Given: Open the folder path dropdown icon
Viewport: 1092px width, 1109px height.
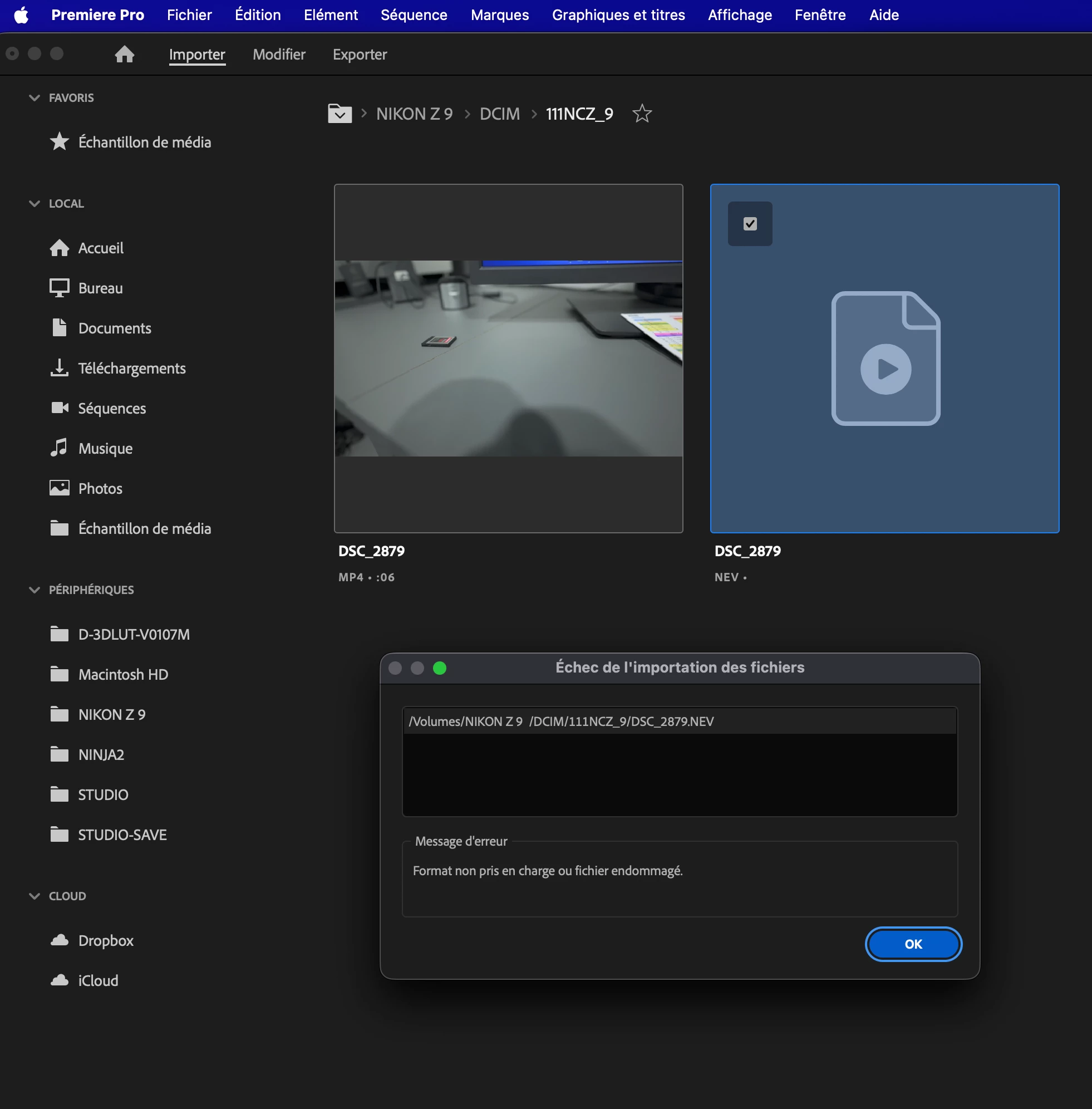Looking at the screenshot, I should click(340, 114).
